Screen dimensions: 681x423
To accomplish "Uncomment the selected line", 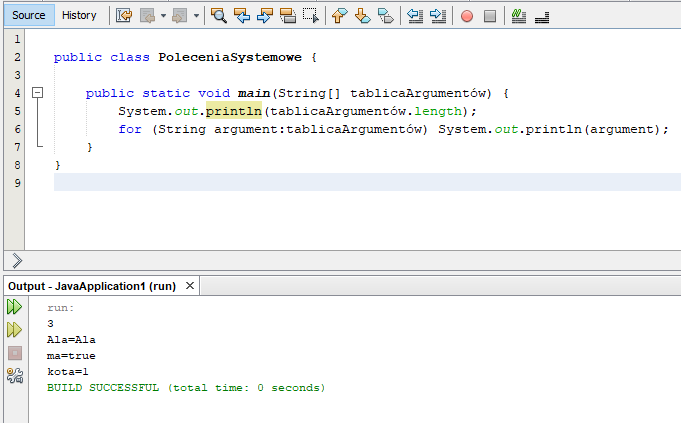I will 541,15.
